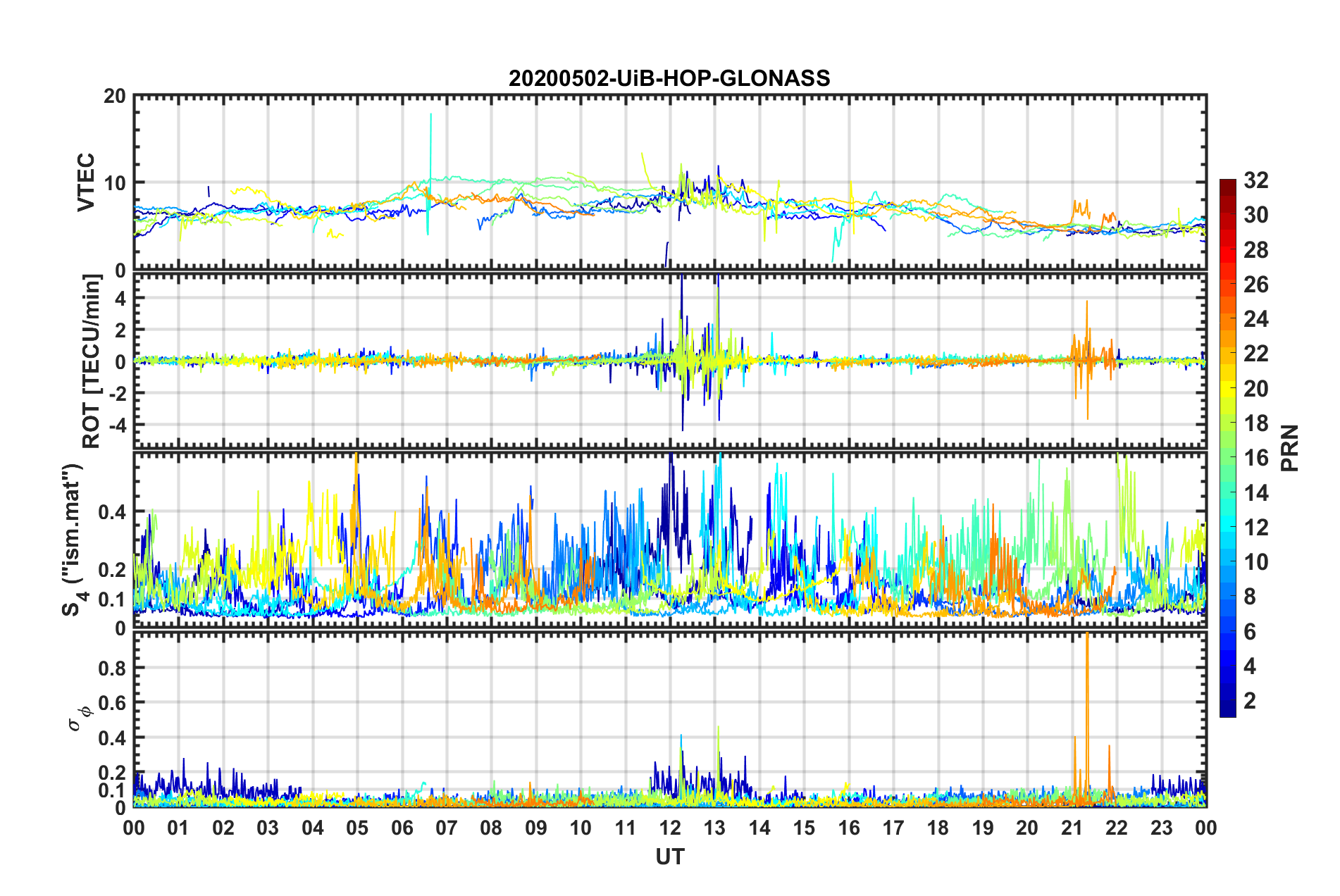Click UT axis hour label "09"
This screenshot has width=1340, height=896.
[x=536, y=828]
